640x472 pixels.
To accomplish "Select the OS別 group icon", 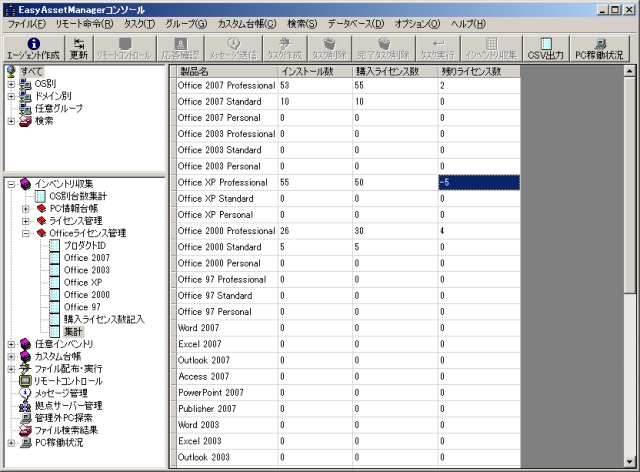I will [x=25, y=84].
